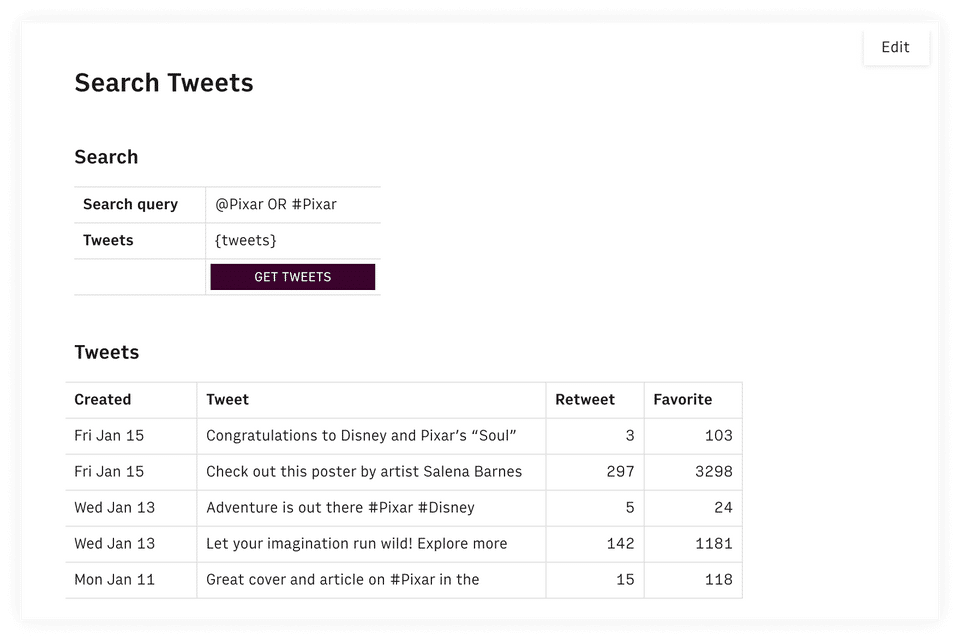Click the Retweet column header
This screenshot has height=640, width=960.
[585, 400]
